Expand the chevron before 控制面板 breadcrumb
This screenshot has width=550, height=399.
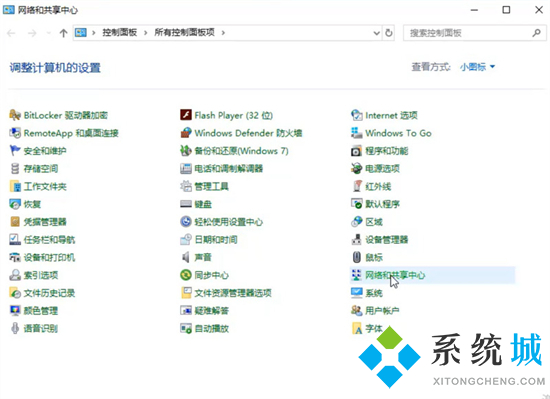94,33
